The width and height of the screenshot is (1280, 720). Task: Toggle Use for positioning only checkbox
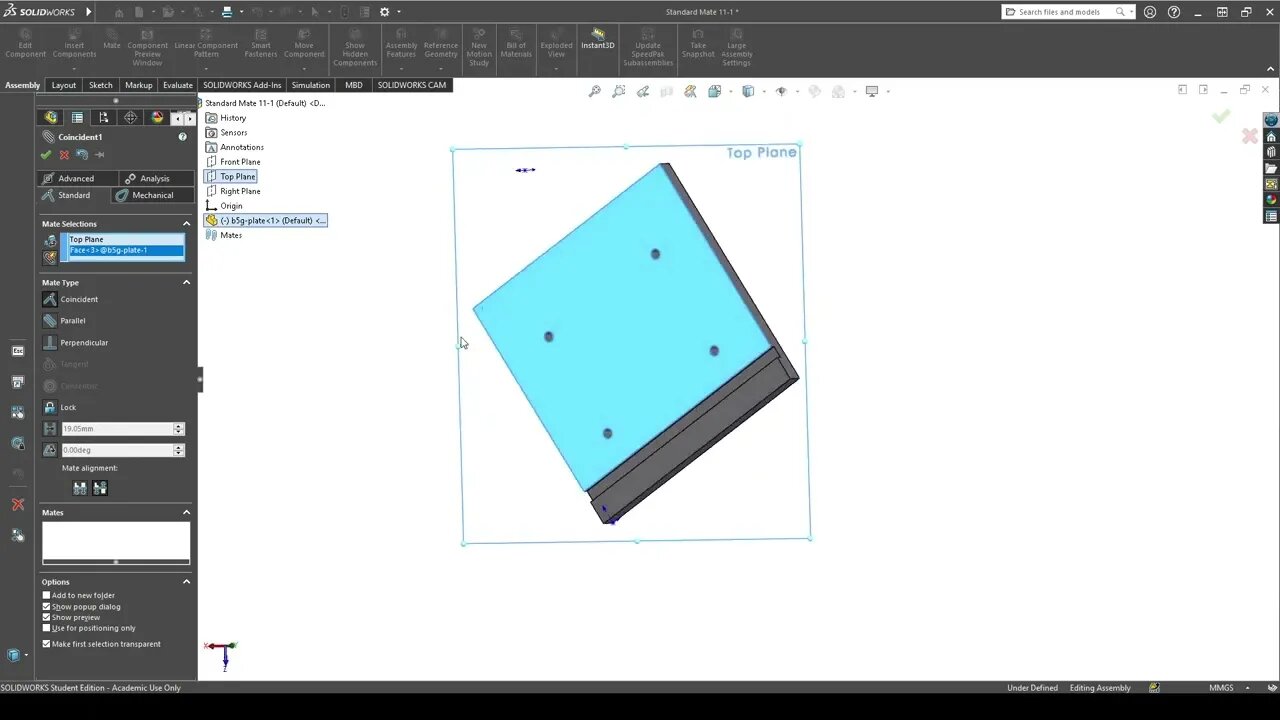coord(46,628)
